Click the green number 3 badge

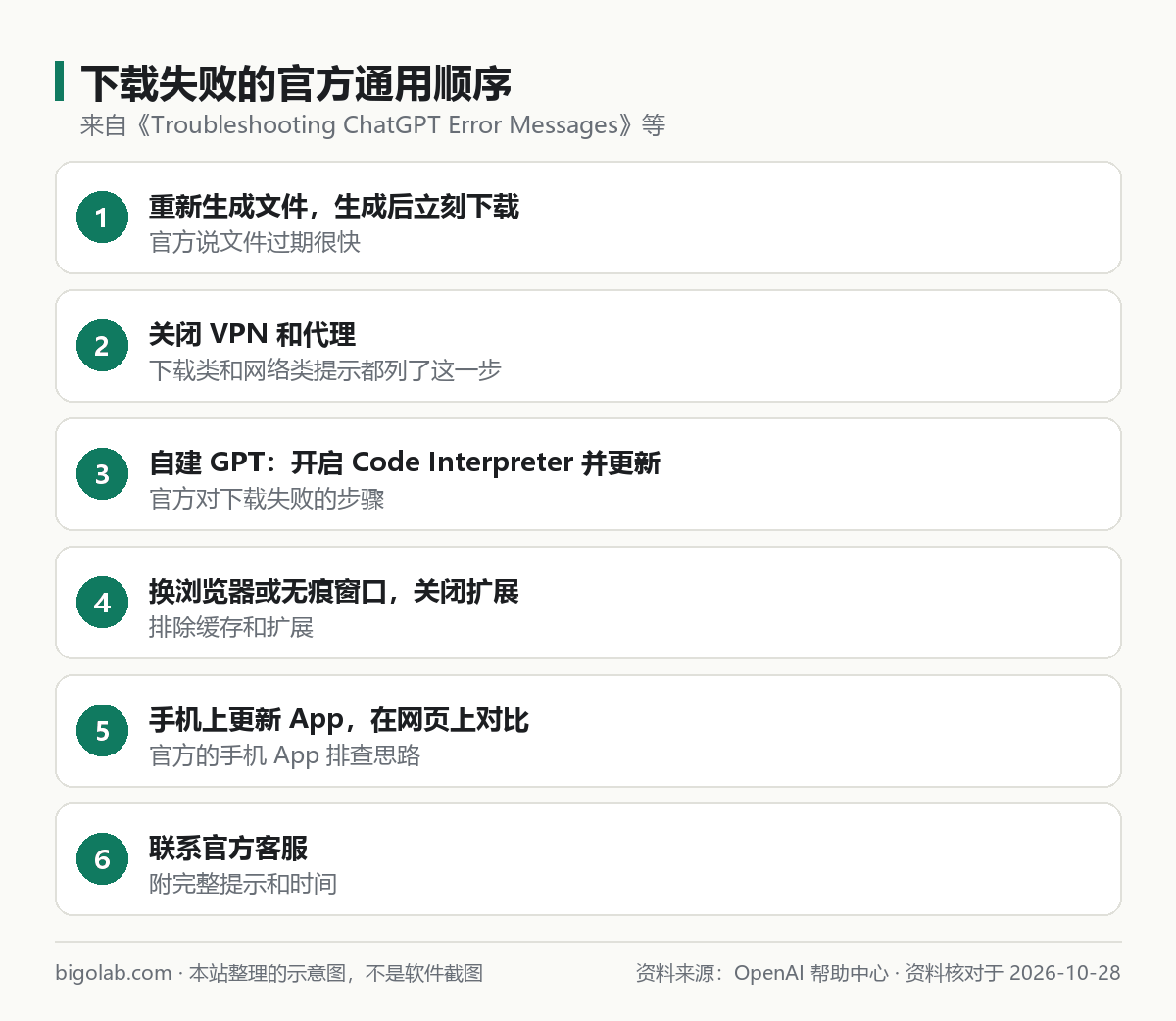[x=102, y=474]
